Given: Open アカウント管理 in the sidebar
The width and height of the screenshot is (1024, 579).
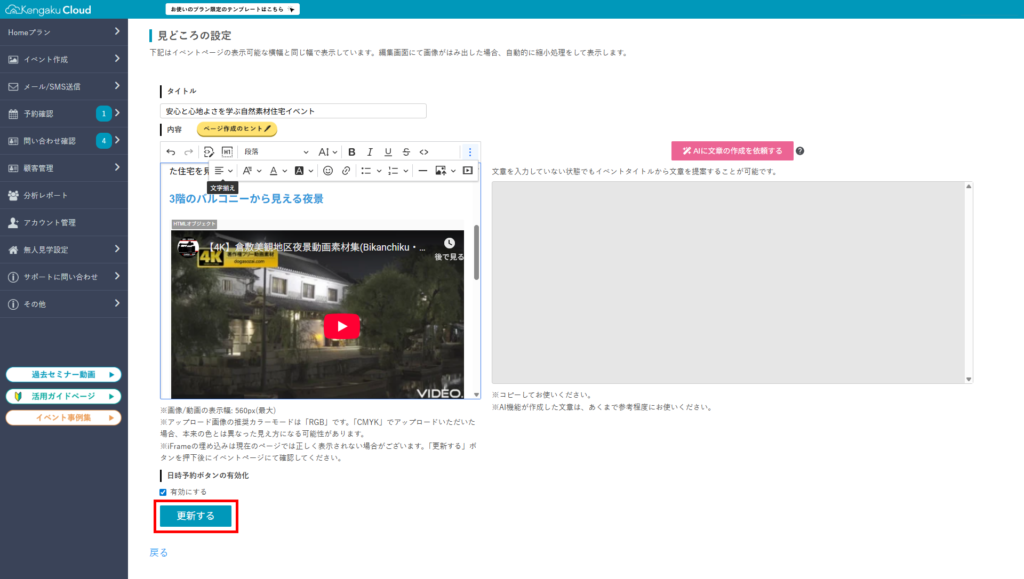Looking at the screenshot, I should pos(64,222).
